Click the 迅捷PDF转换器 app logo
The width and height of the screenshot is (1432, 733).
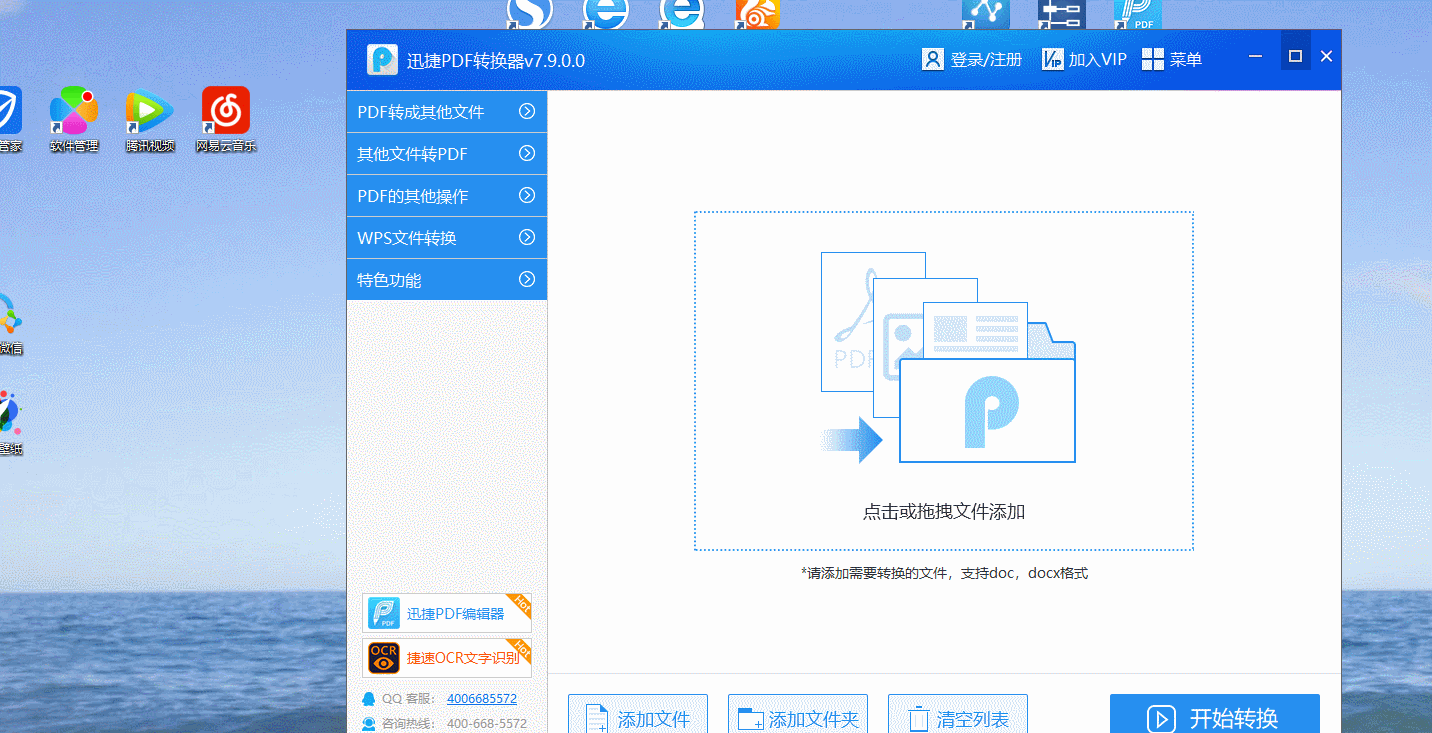[382, 60]
